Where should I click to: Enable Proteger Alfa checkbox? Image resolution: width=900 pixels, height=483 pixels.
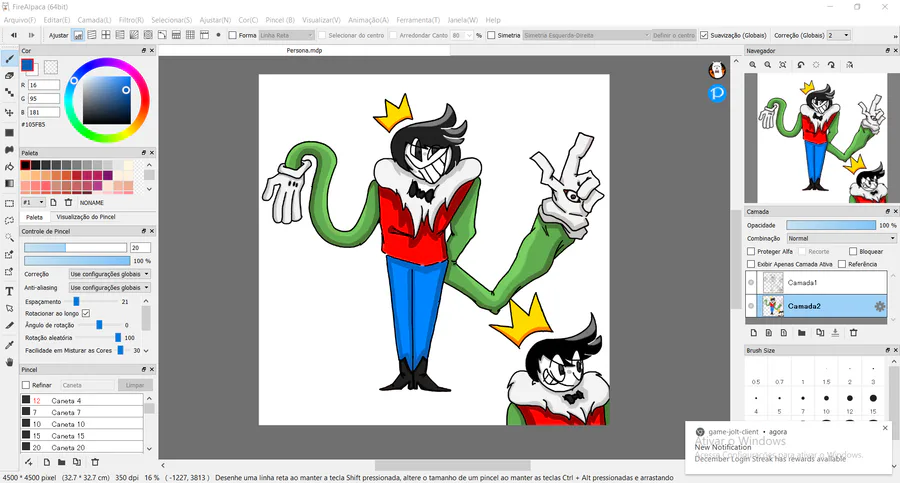point(751,251)
